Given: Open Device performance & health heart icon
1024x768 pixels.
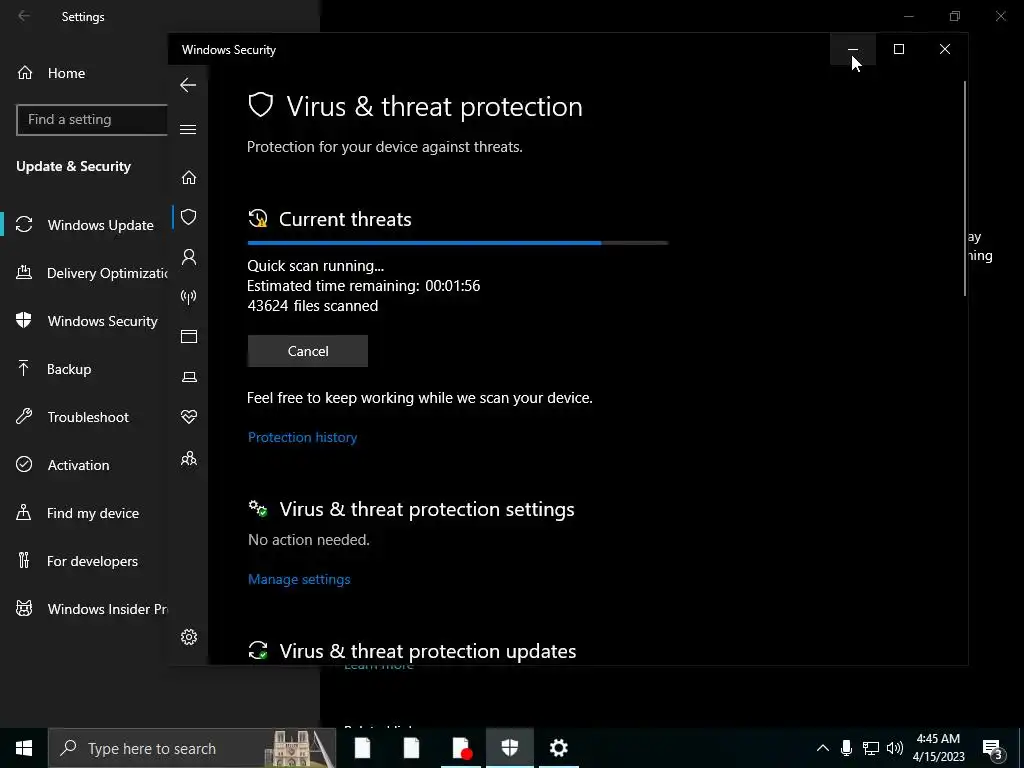Looking at the screenshot, I should coord(189,417).
